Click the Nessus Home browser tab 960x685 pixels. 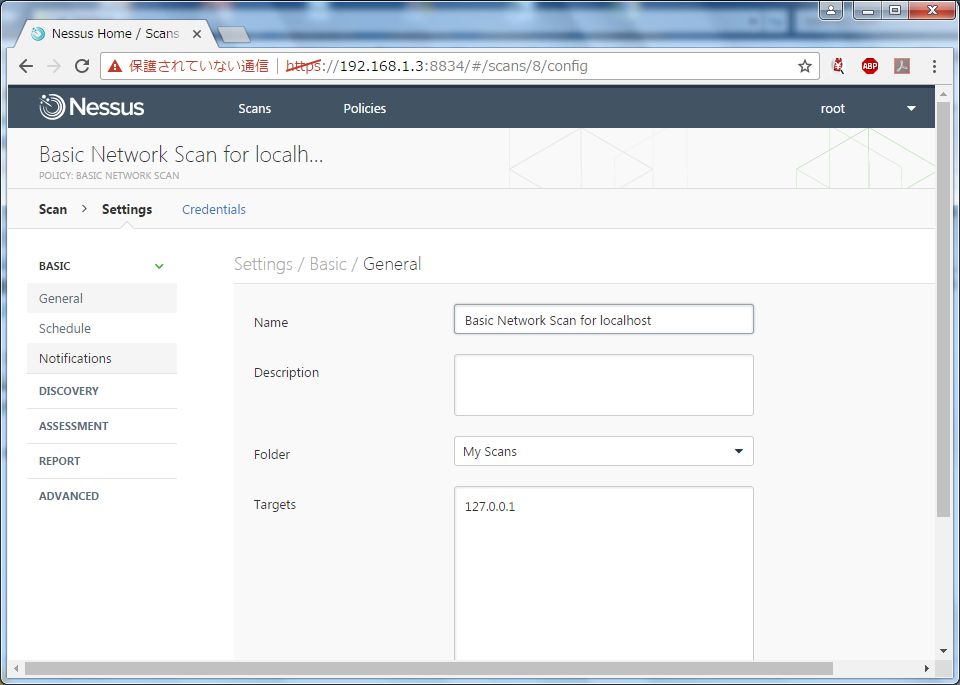116,34
